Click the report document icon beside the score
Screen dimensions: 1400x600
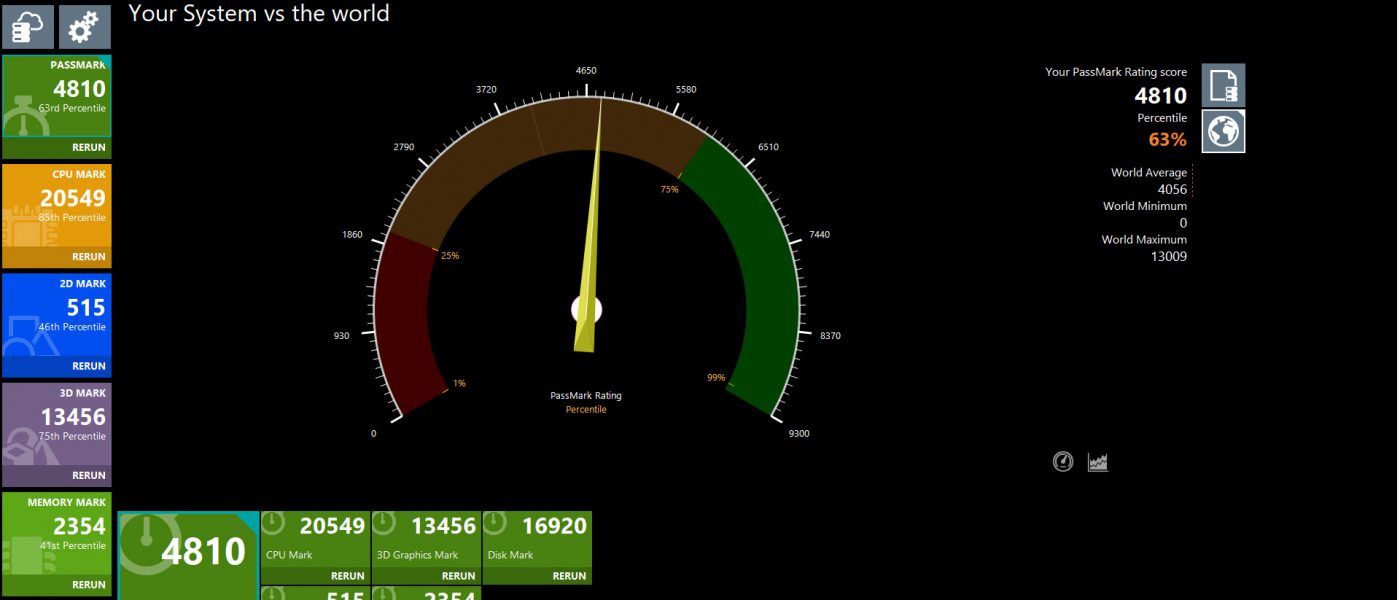point(1223,86)
